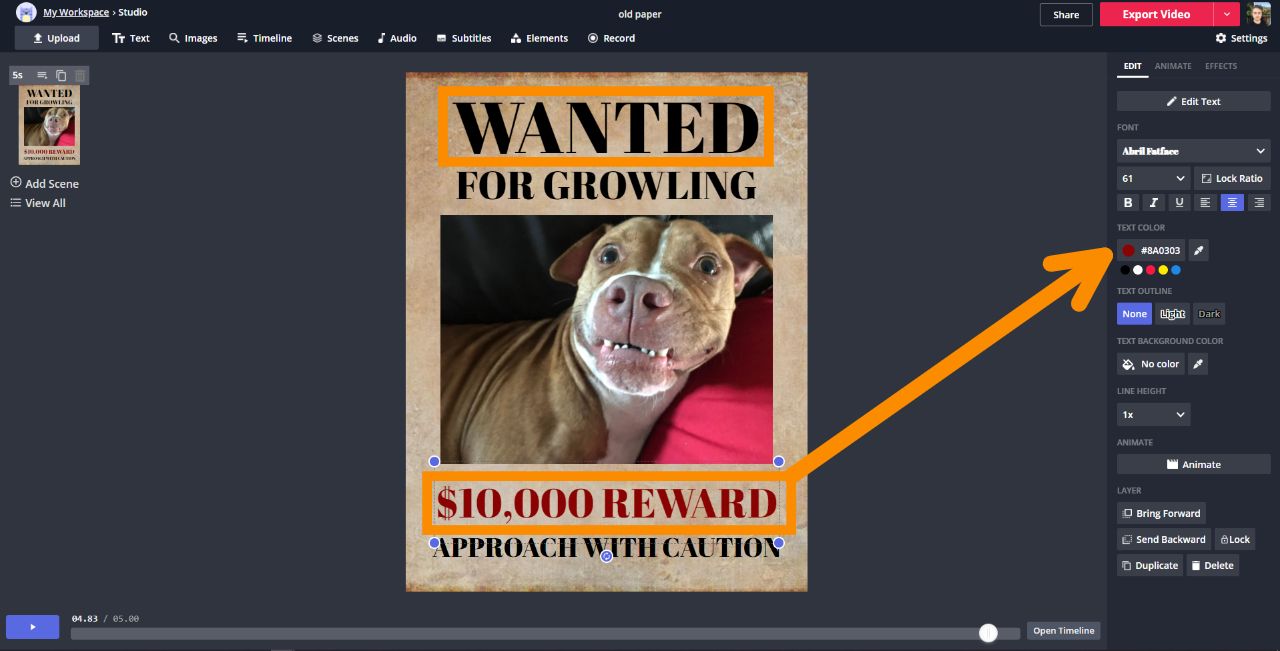Click the playback scrubber handle

tap(988, 632)
